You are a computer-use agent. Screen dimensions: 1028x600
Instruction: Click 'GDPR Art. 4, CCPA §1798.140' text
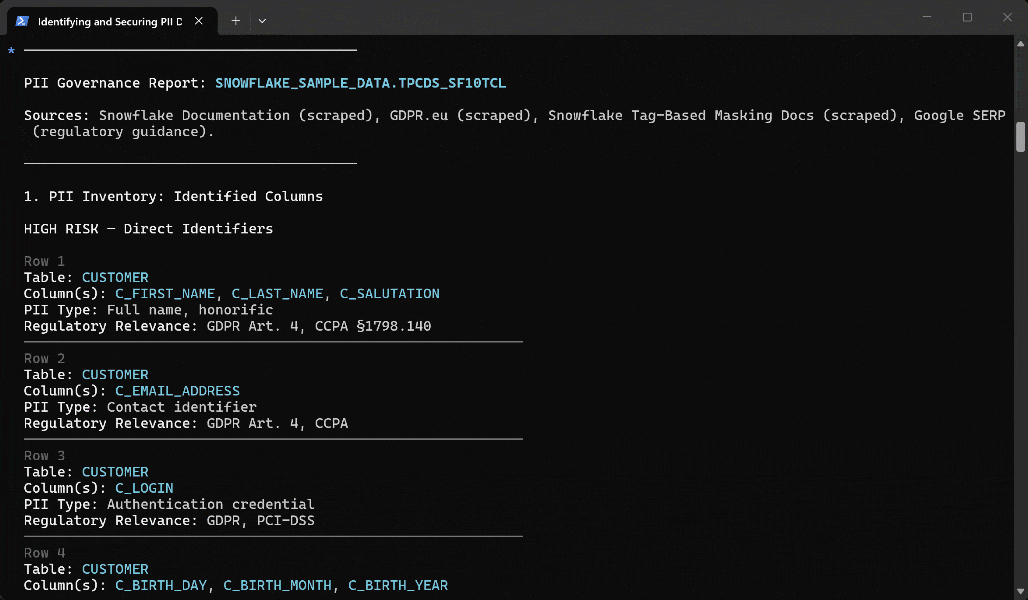click(319, 326)
